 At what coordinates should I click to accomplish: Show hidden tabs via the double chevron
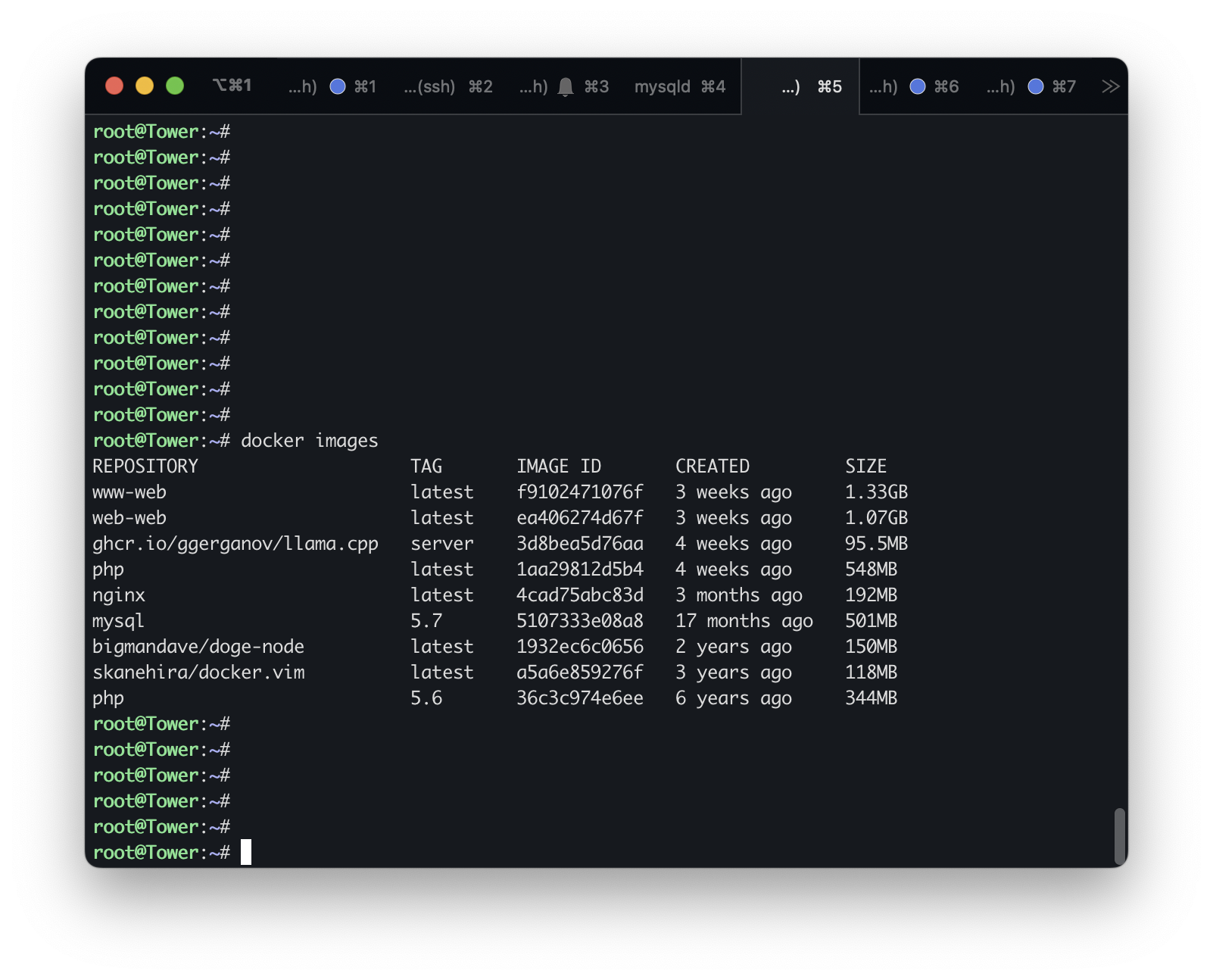point(1110,86)
